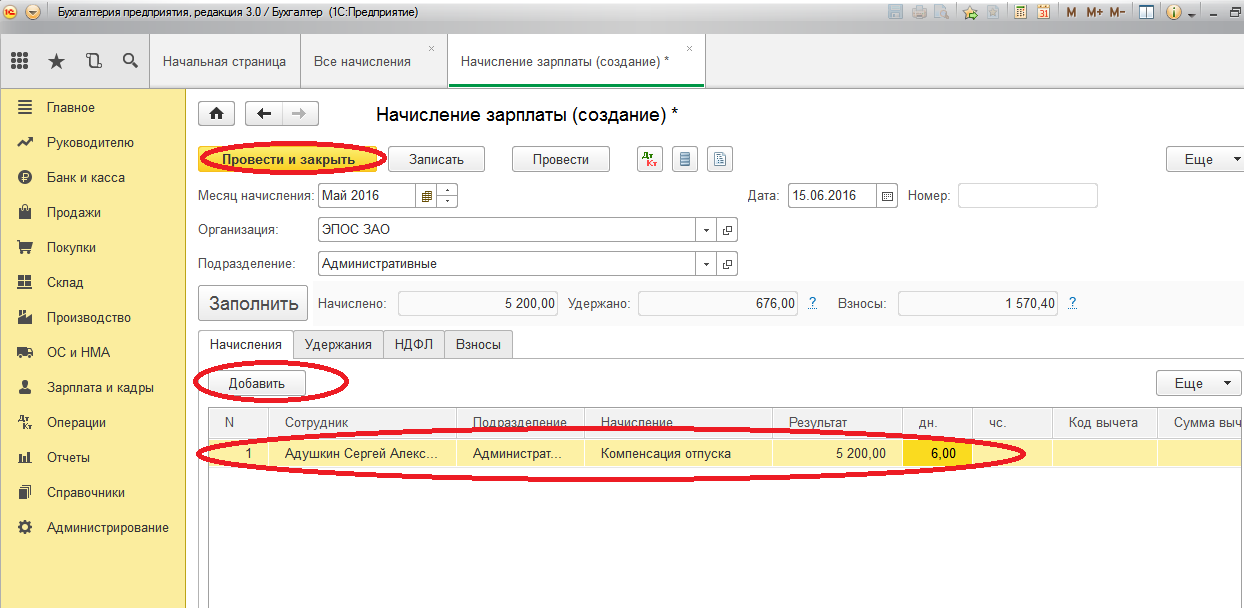This screenshot has width=1244, height=608.
Task: Navigate back with left arrow button
Action: pos(264,114)
